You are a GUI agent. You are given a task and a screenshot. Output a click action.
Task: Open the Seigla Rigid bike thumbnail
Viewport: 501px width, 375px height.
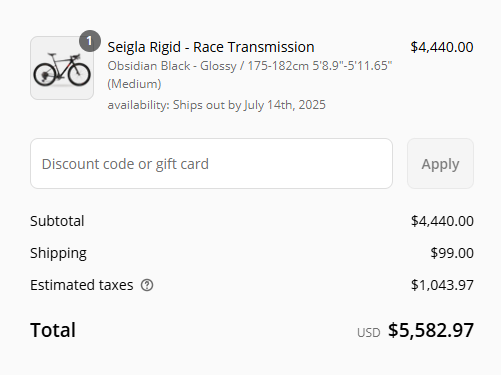62,68
